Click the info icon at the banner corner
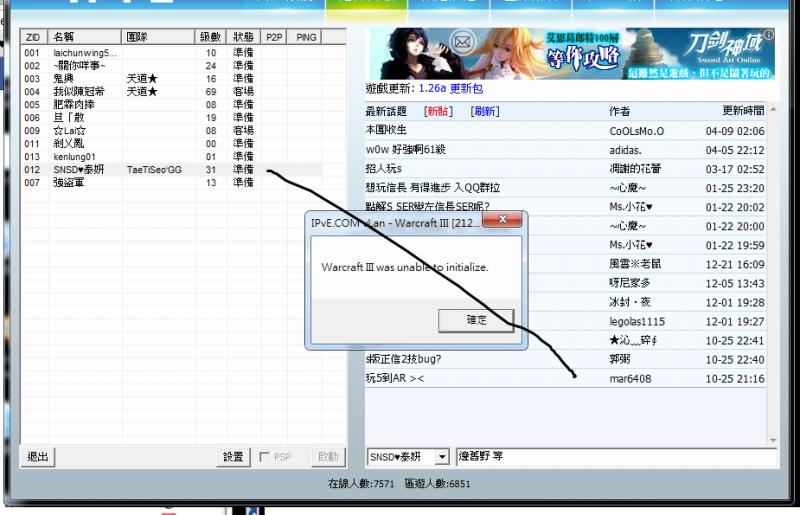The height and width of the screenshot is (515, 800). point(769,34)
